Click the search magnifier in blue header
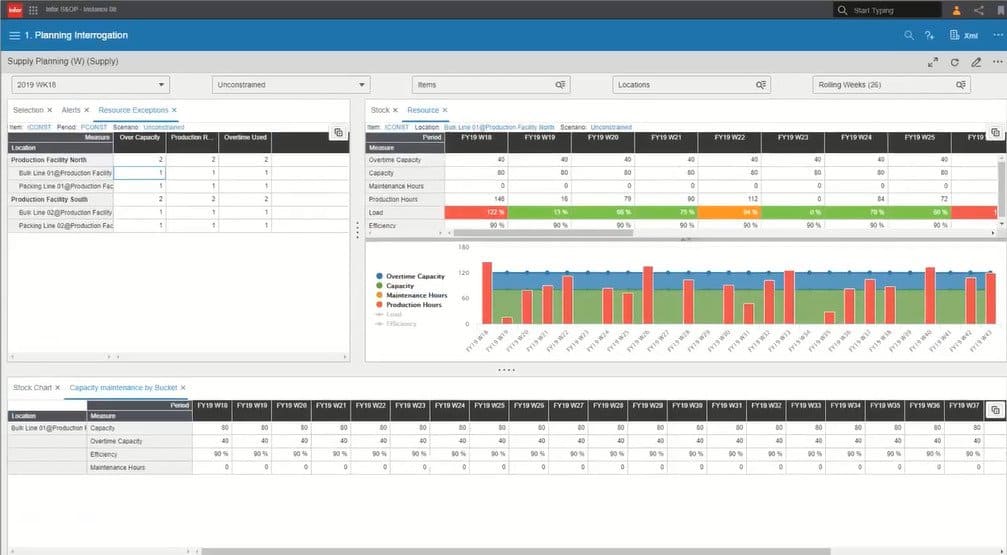This screenshot has width=1007, height=555. tap(909, 35)
